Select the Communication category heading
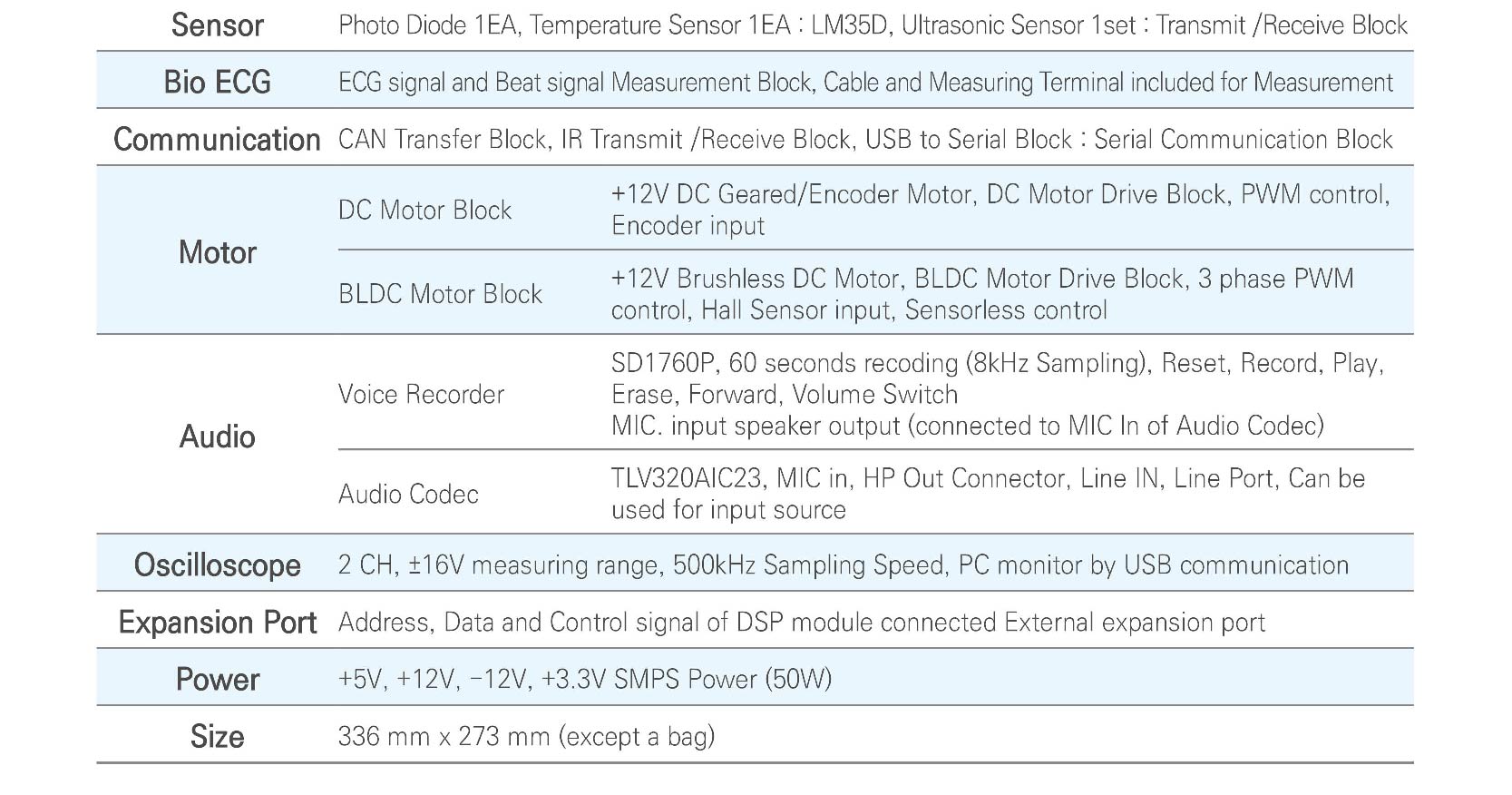 point(217,140)
